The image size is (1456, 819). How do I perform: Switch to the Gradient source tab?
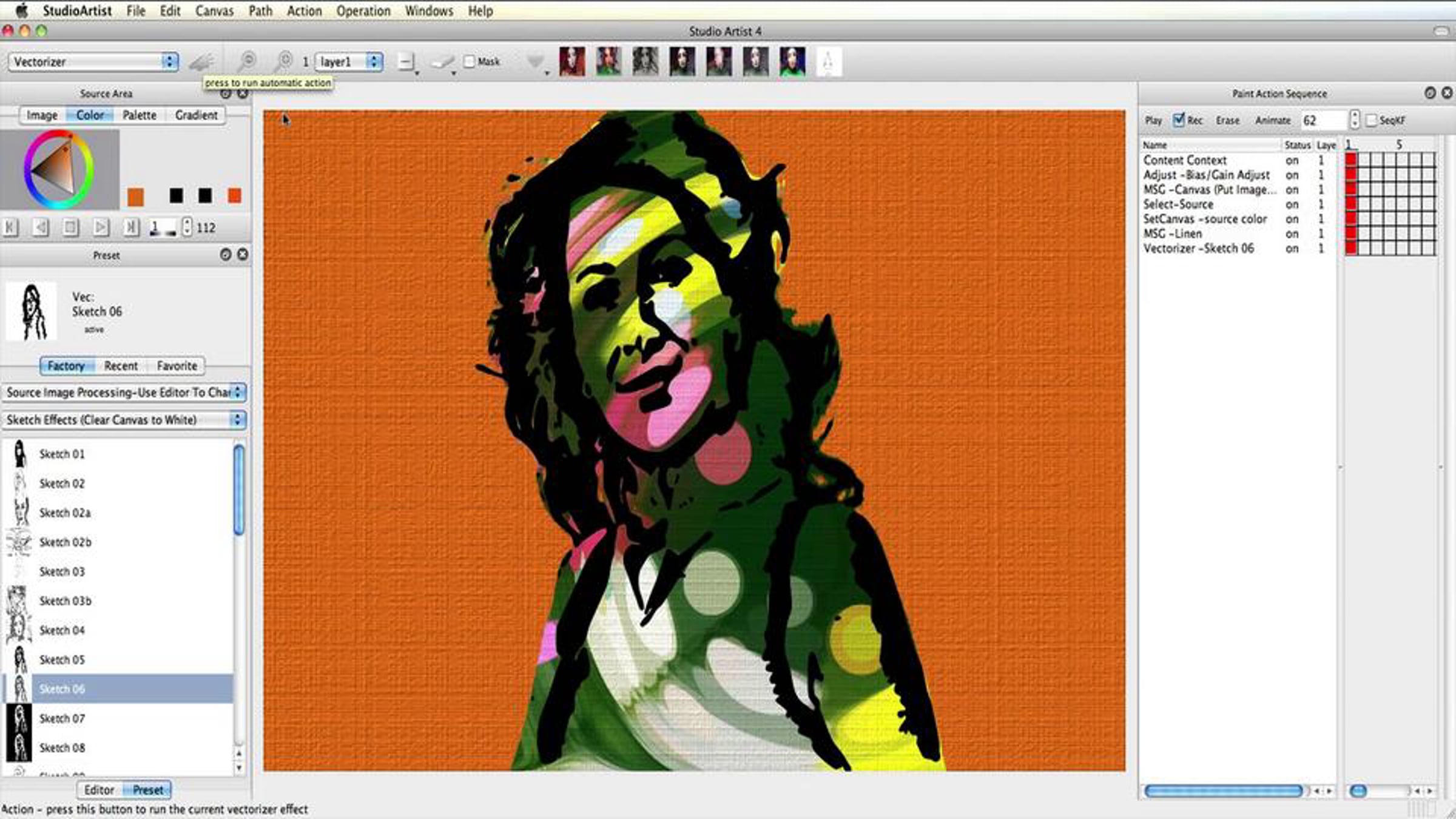click(x=196, y=115)
